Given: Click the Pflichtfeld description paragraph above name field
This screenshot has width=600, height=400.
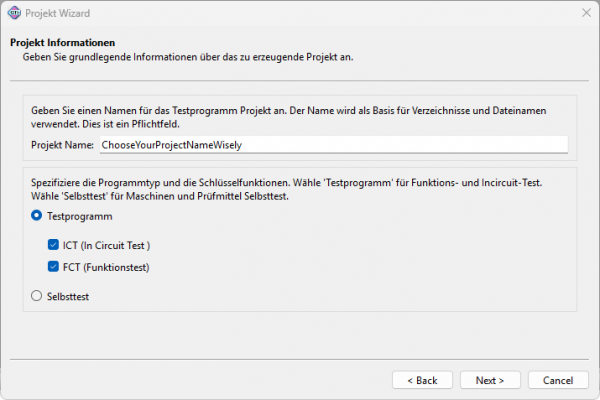Looking at the screenshot, I should pos(290,115).
